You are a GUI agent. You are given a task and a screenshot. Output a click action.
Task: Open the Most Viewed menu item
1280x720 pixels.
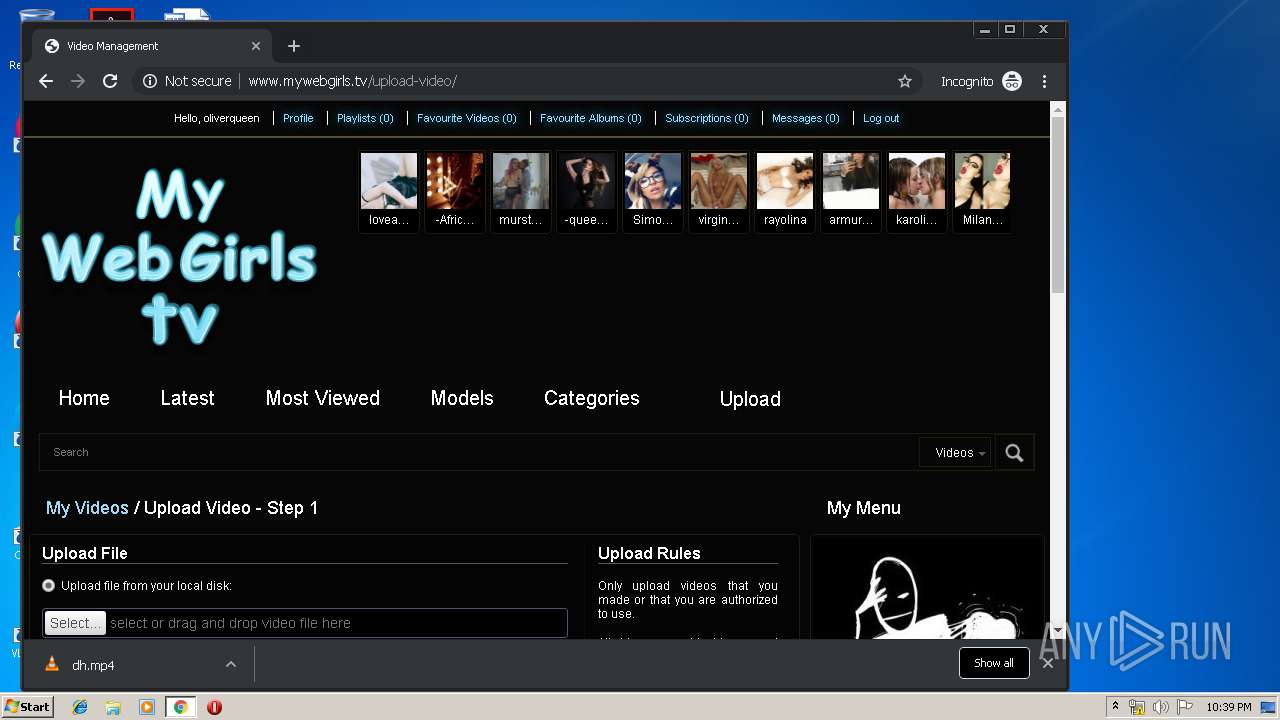coord(322,398)
